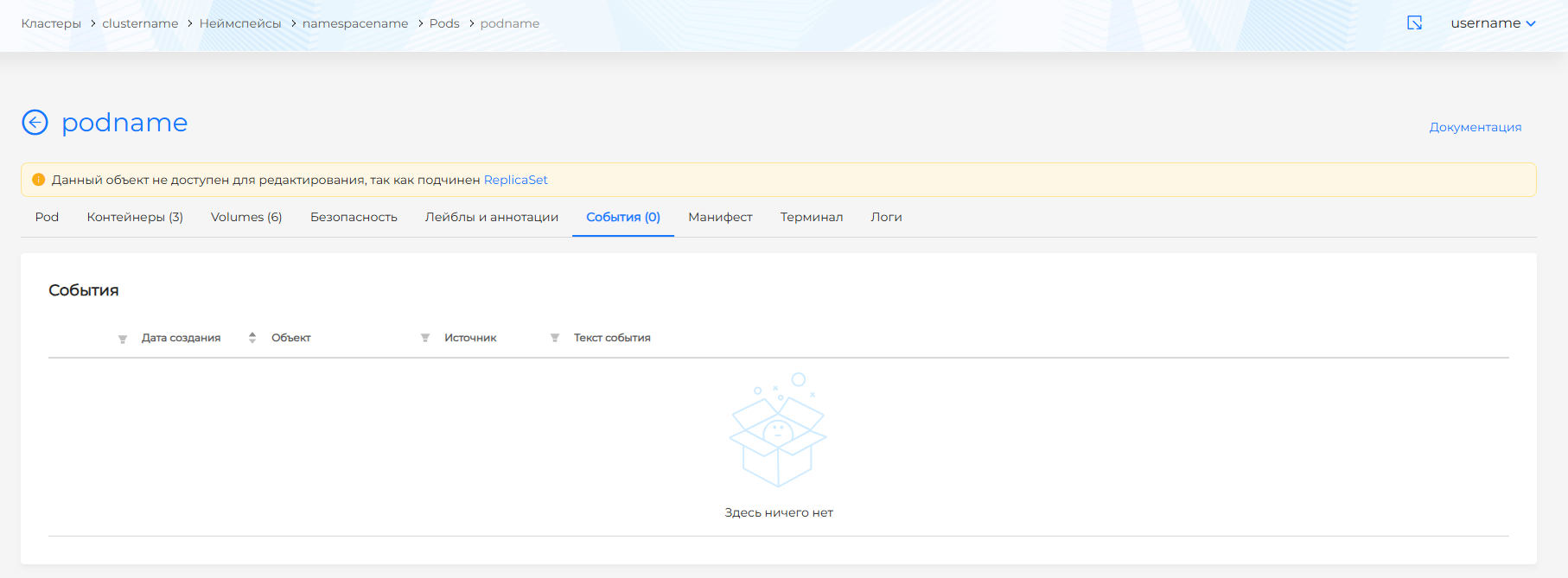Click the back arrow beside podname title
The image size is (1568, 578).
35,123
